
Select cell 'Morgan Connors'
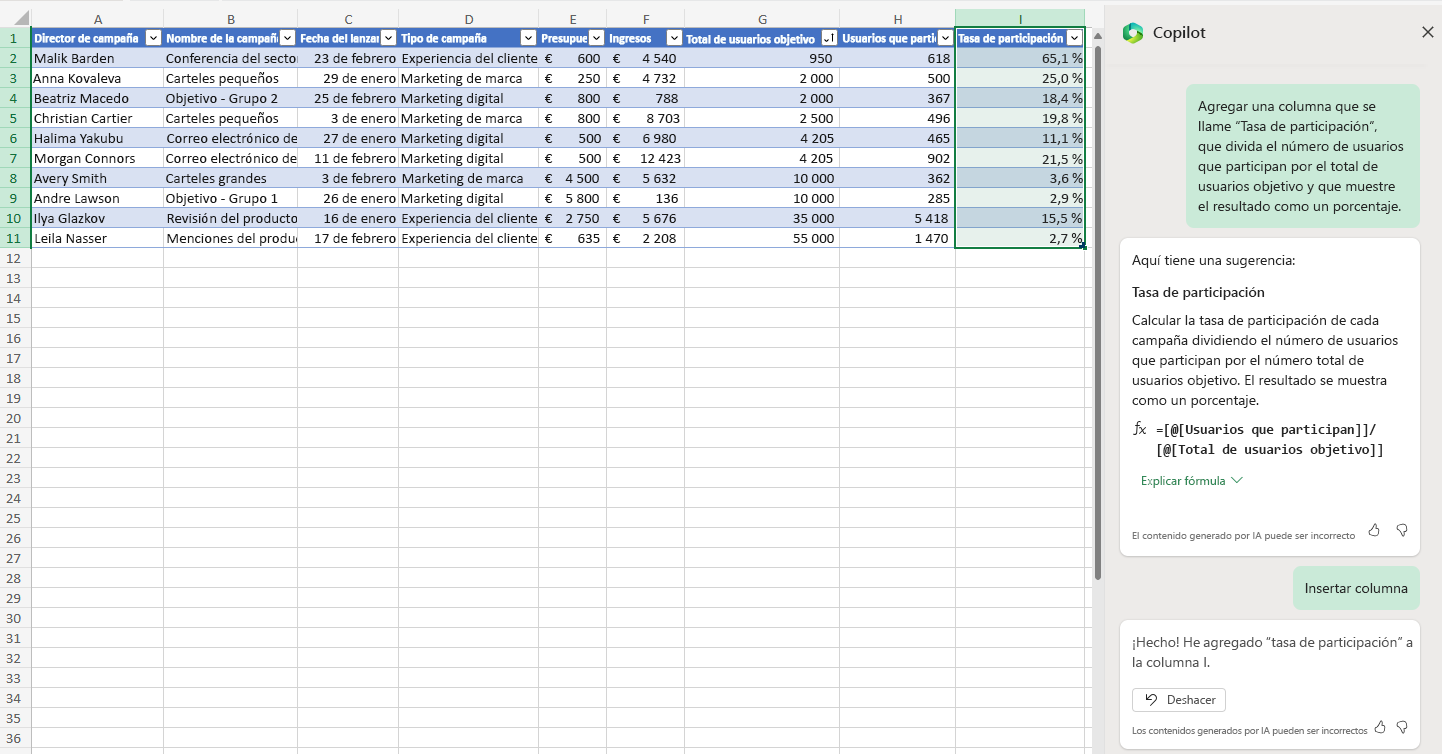[97, 158]
